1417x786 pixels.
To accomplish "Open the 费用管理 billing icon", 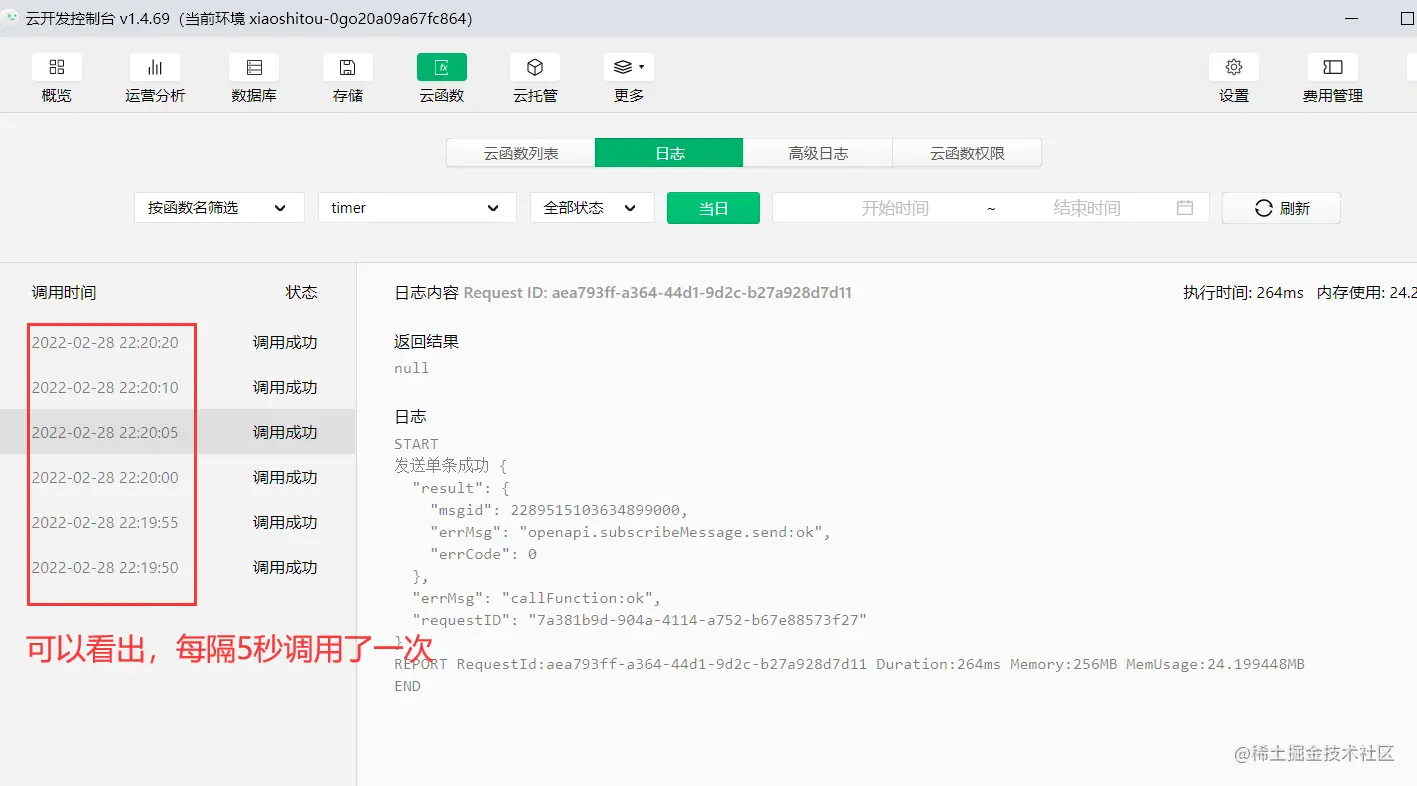I will [x=1333, y=67].
